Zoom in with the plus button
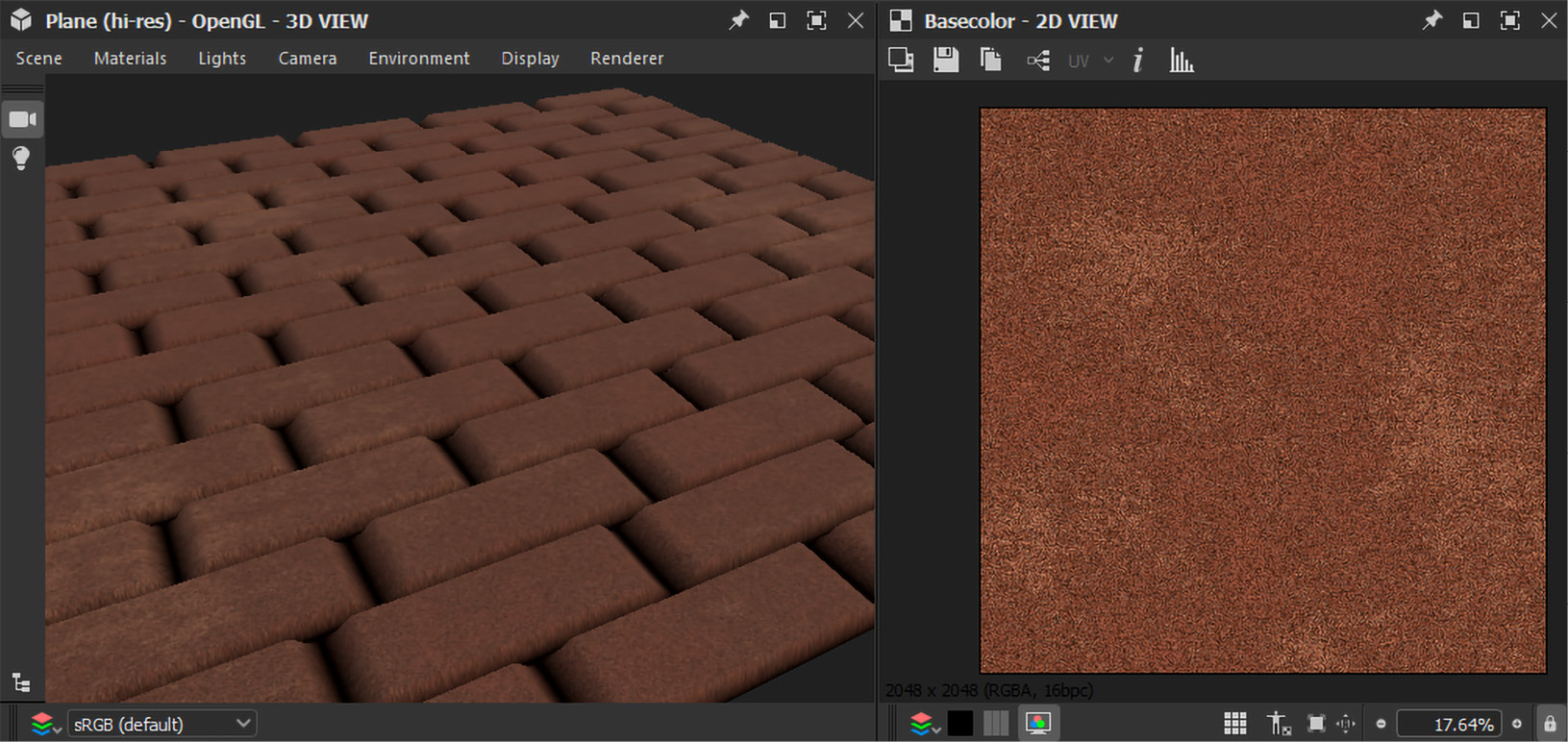1568x742 pixels. 1517,724
